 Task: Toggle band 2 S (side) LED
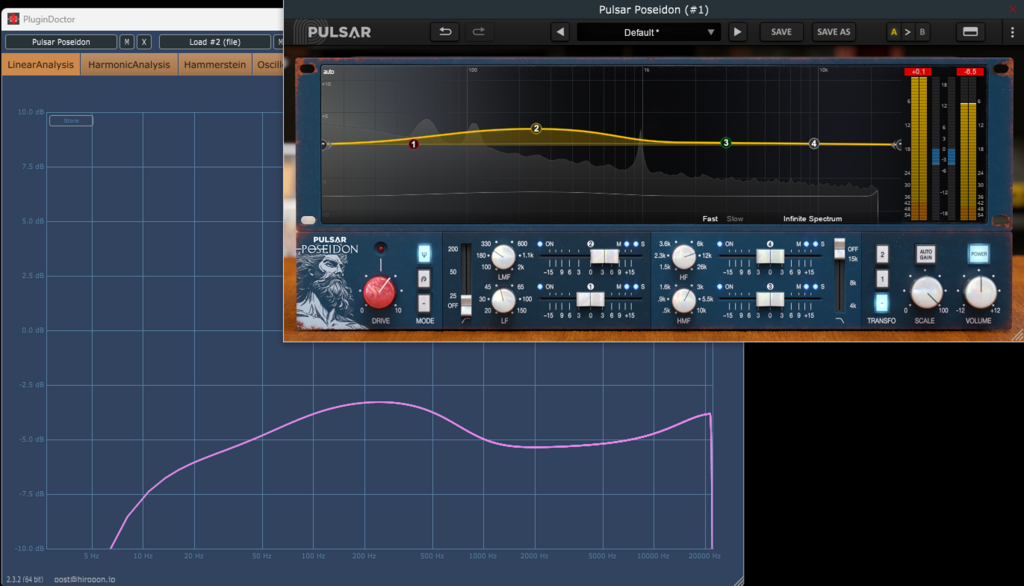click(x=635, y=244)
